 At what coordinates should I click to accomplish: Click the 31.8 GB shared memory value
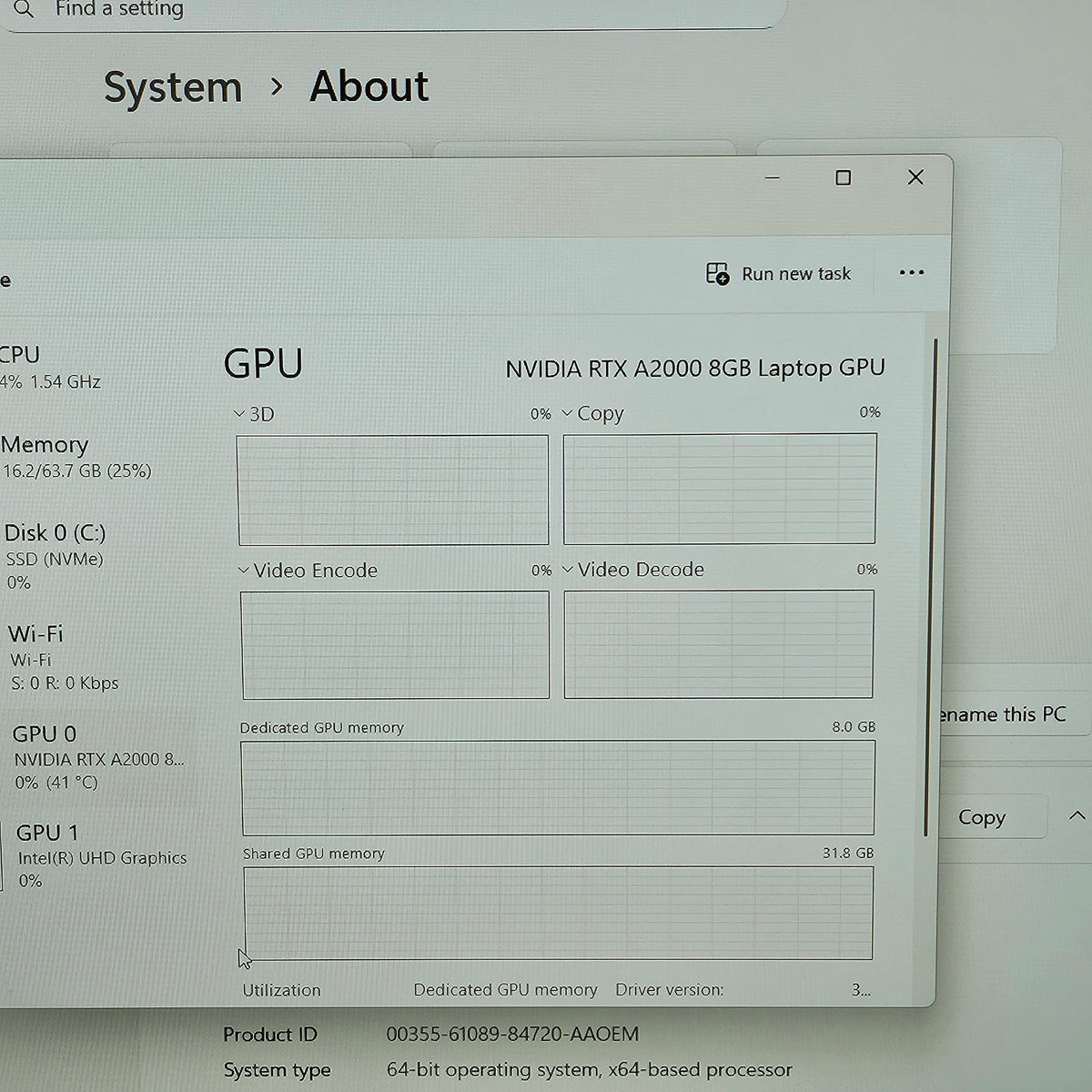tap(848, 853)
